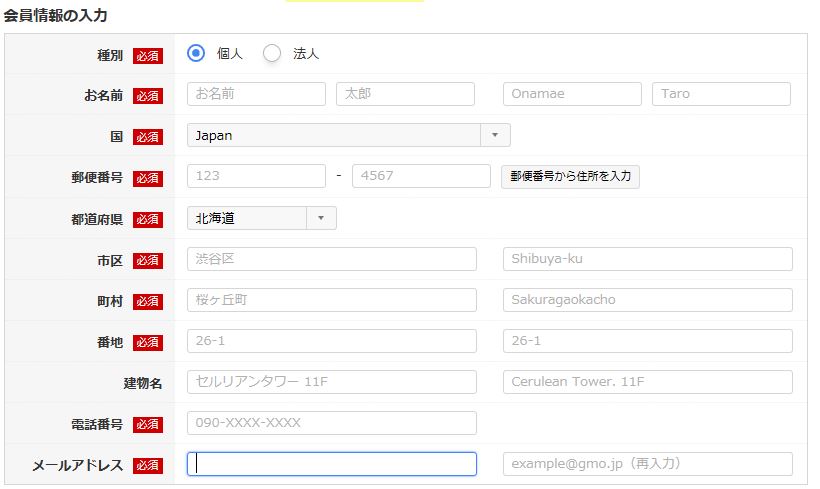Click the 4567 postal code field
Screen dimensions: 820x489
point(421,176)
